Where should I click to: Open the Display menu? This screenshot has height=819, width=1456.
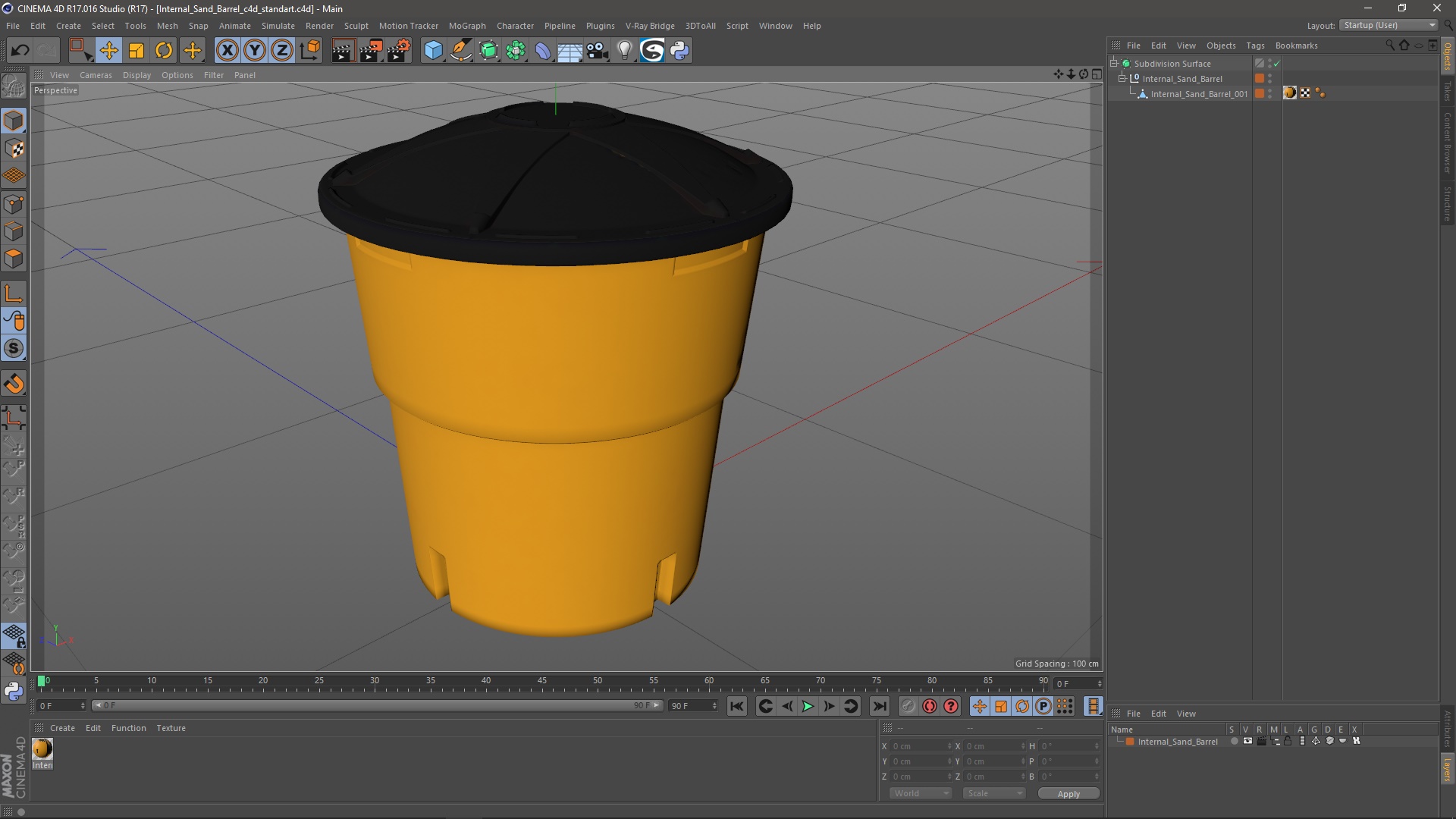(135, 74)
